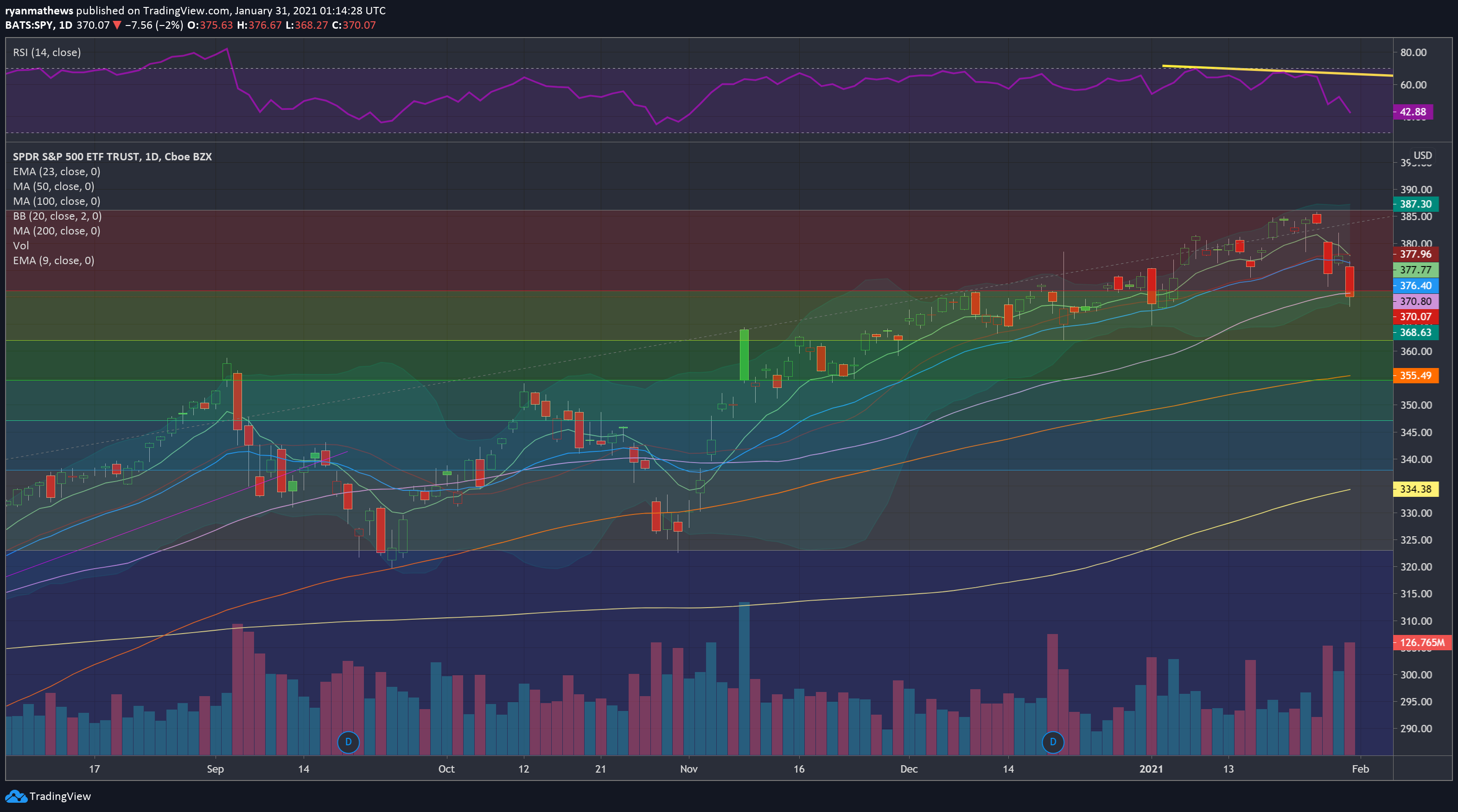Click the teal 368.63 lower band tag
Image resolution: width=1458 pixels, height=812 pixels.
[1415, 333]
